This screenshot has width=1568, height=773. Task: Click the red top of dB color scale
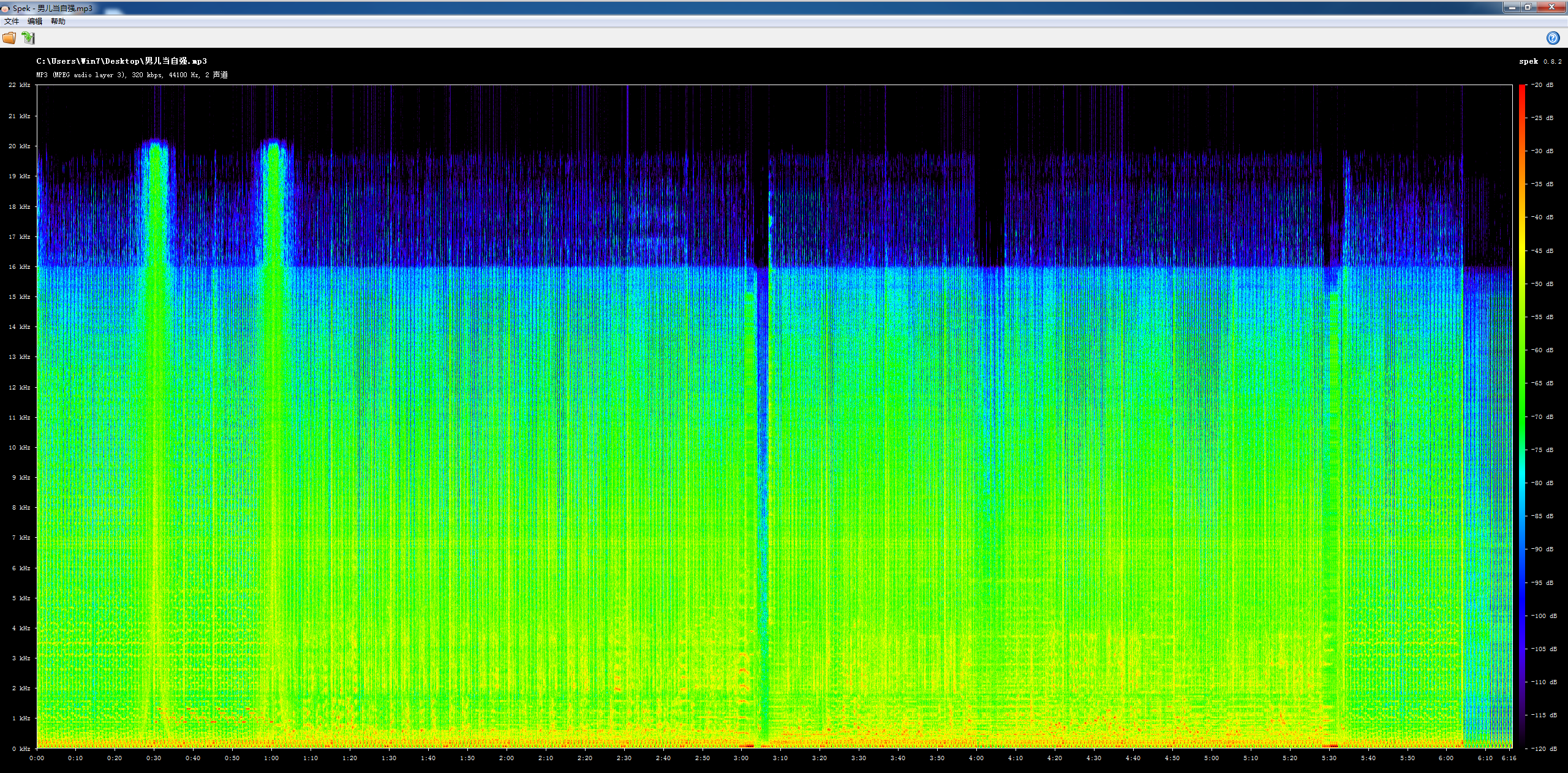tap(1521, 89)
